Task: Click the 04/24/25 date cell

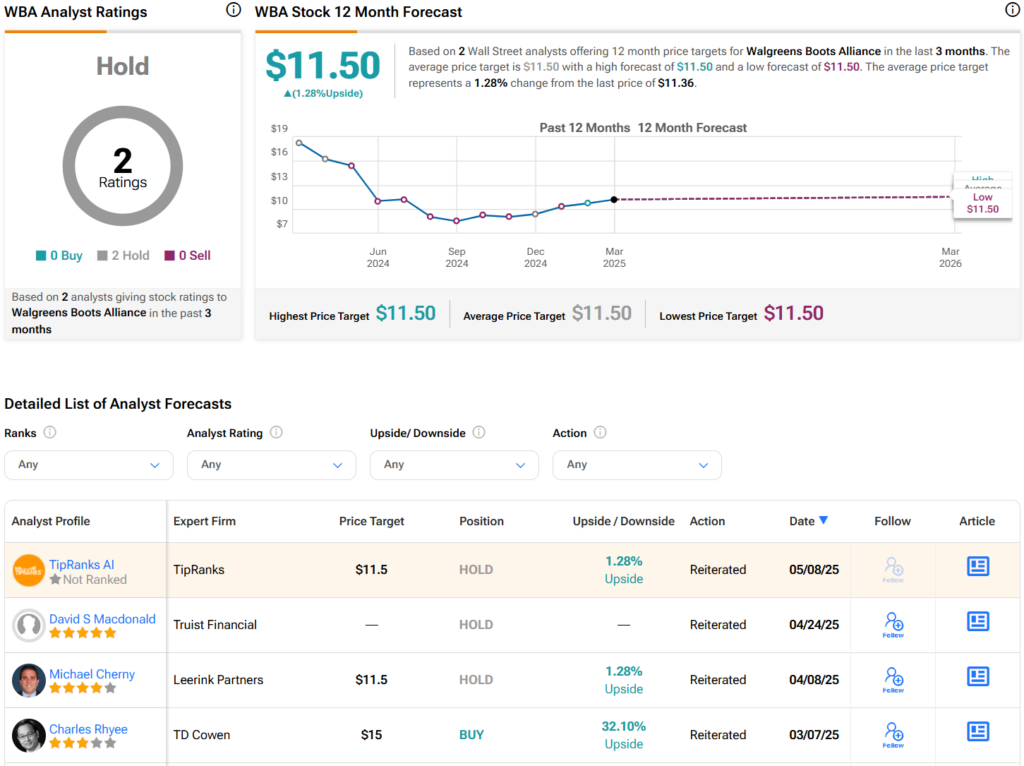Action: click(x=814, y=624)
